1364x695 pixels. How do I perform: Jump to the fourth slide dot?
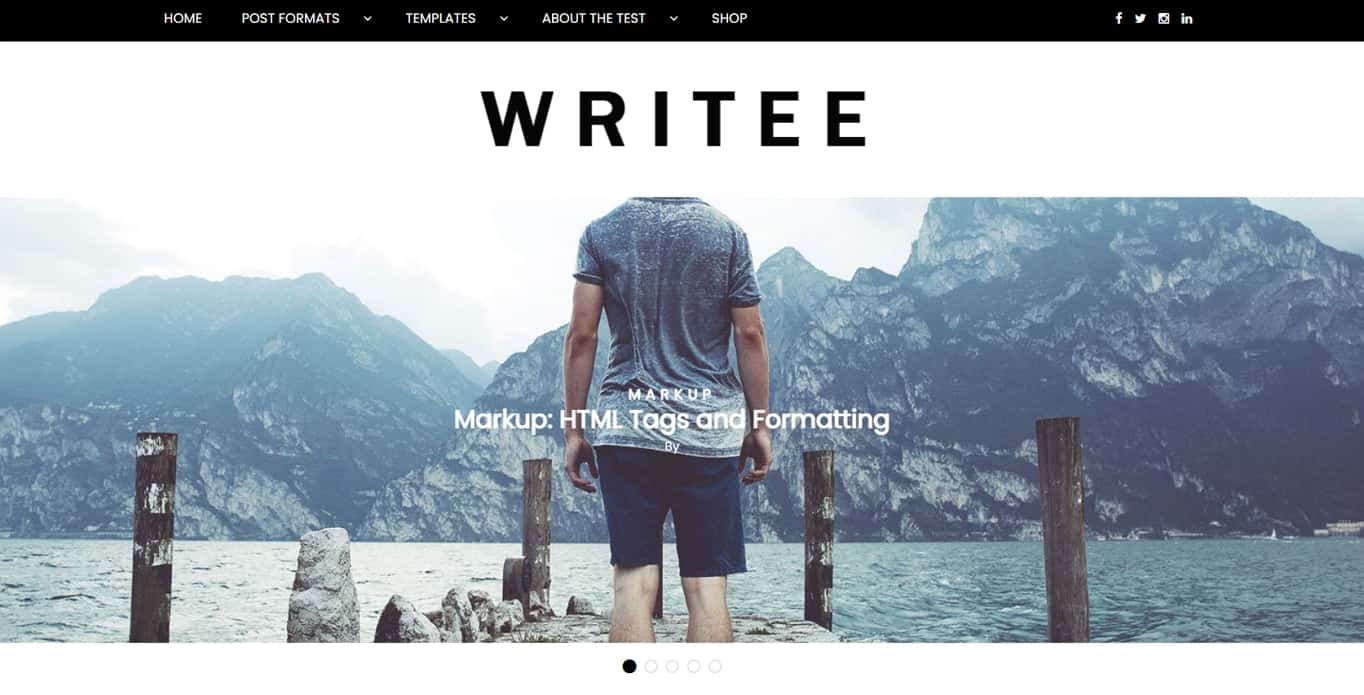click(x=694, y=666)
